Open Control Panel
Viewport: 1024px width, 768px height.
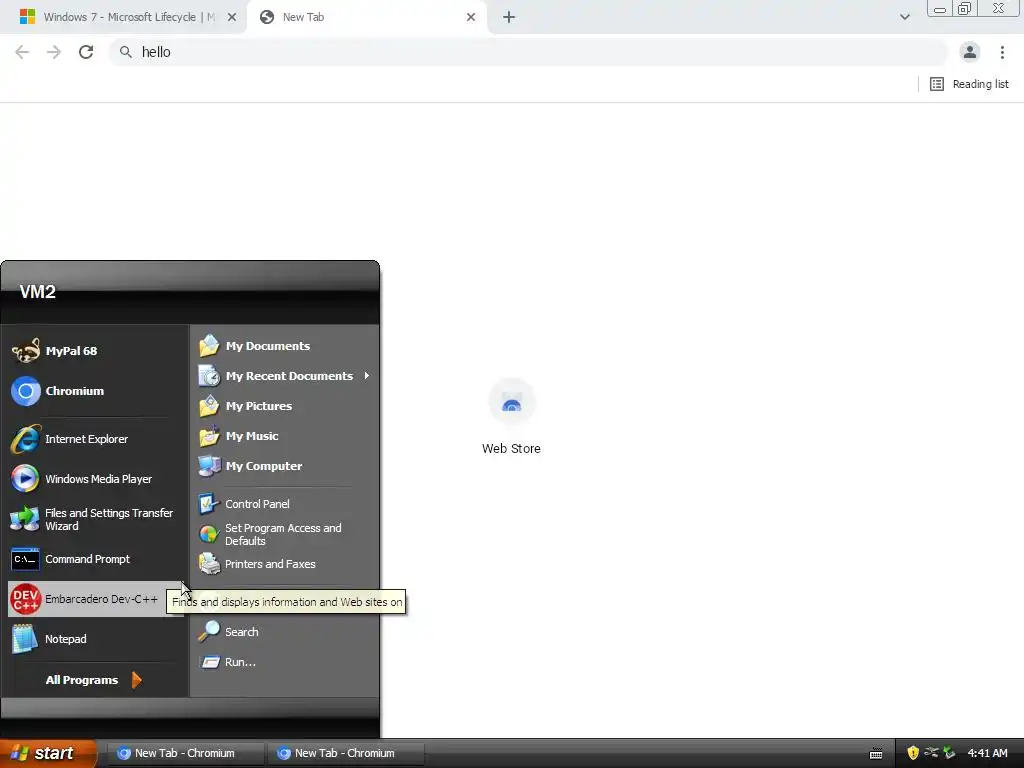[284, 504]
